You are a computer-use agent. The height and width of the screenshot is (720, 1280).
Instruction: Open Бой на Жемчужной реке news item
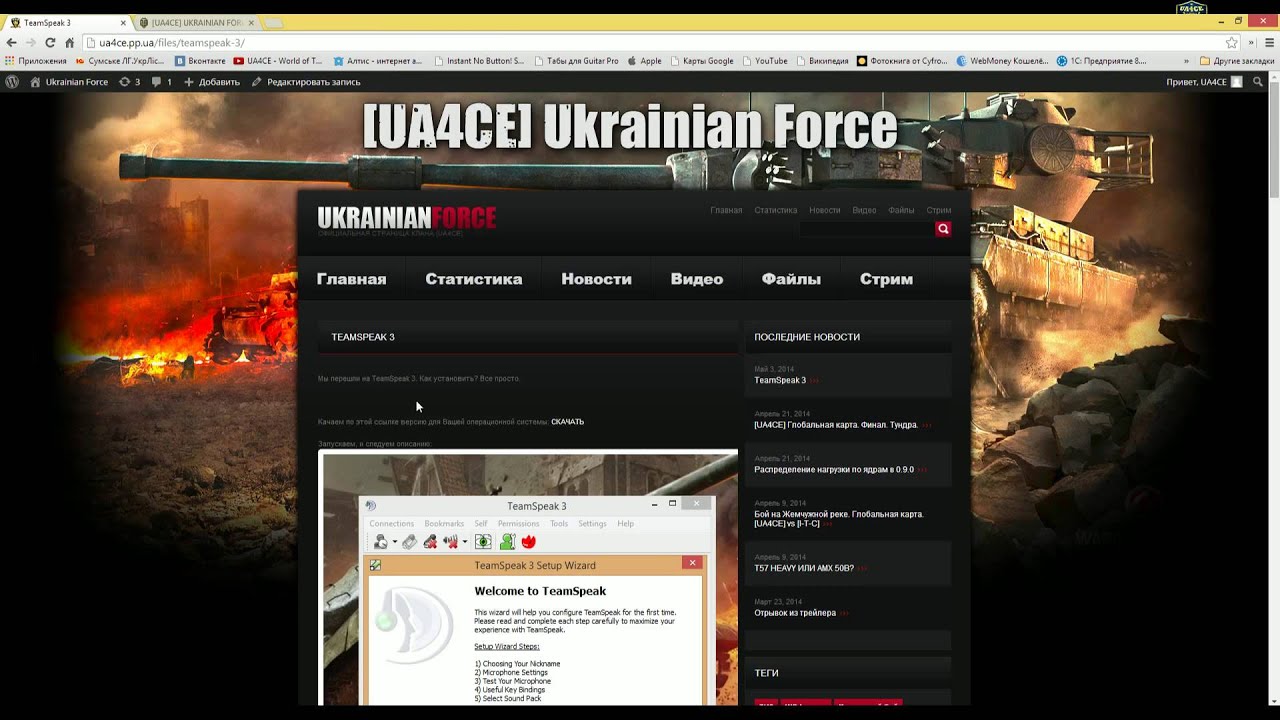click(839, 519)
